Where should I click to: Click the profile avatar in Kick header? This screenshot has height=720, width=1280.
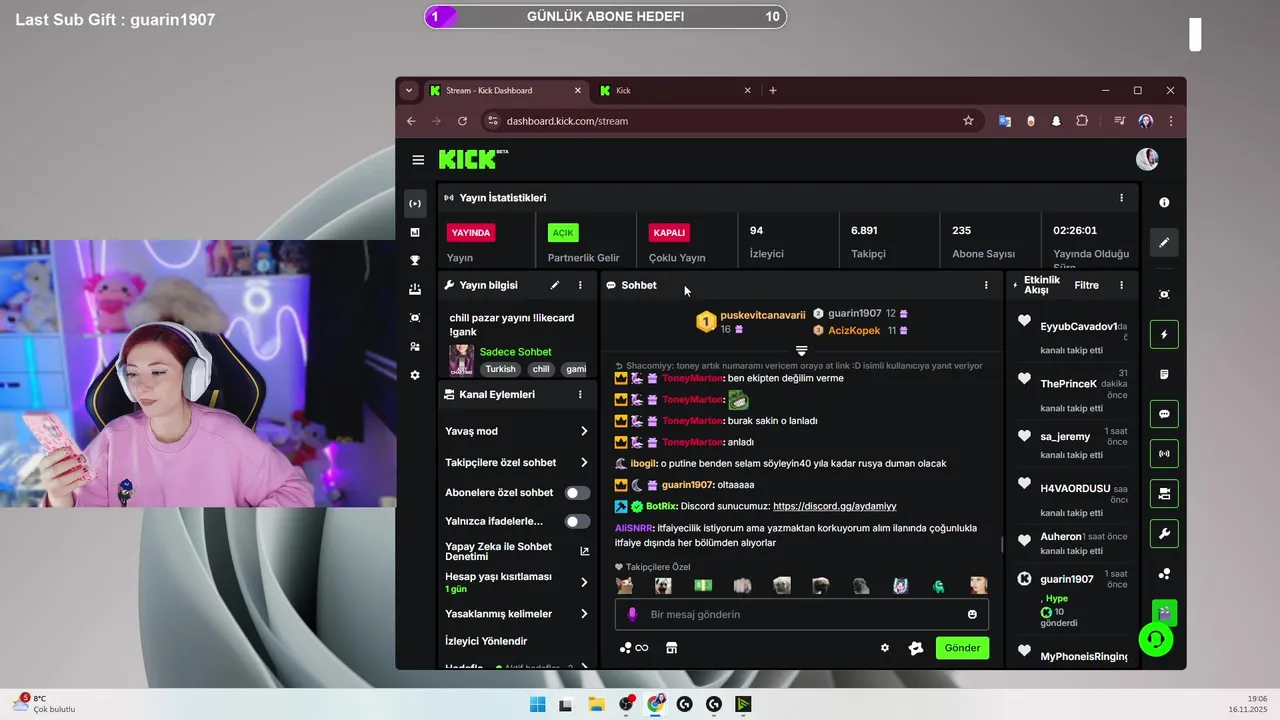click(1147, 159)
